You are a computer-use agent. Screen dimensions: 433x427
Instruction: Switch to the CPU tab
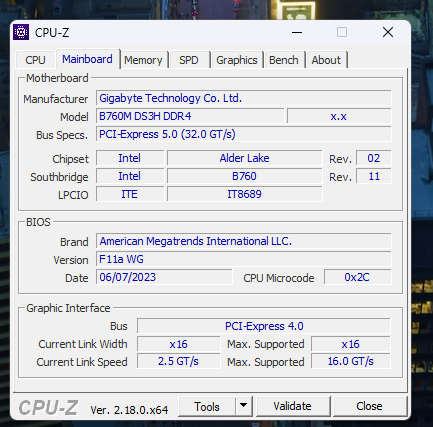click(x=35, y=60)
